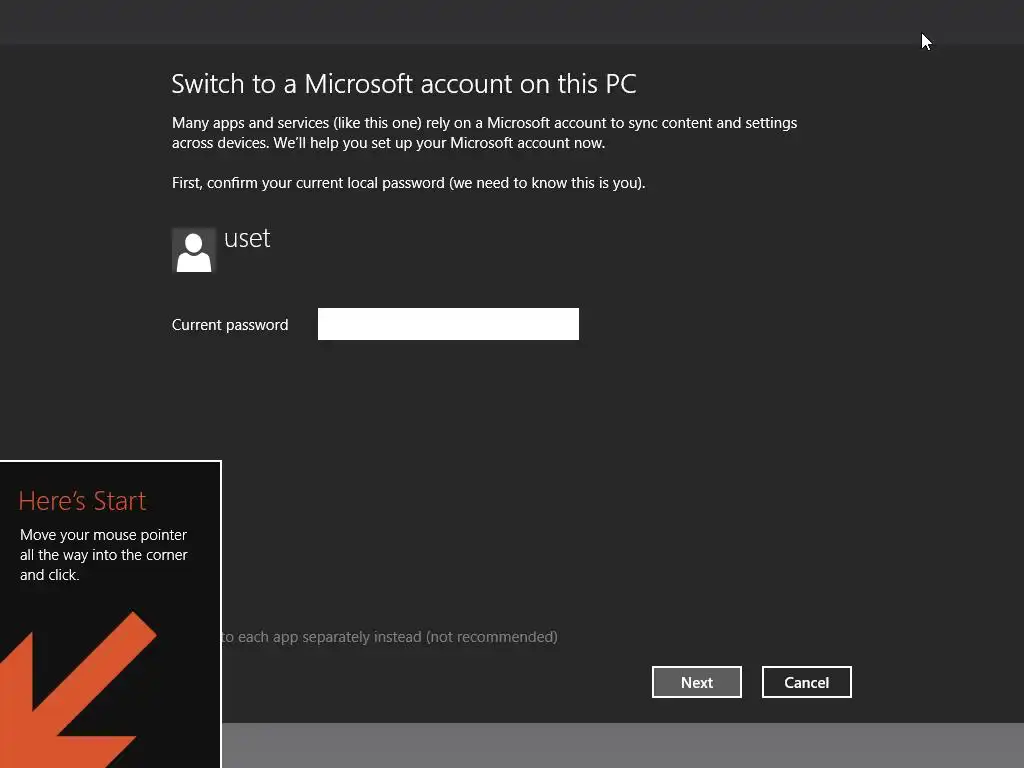Click the "Here's Start" tip title
This screenshot has width=1024, height=768.
[82, 501]
